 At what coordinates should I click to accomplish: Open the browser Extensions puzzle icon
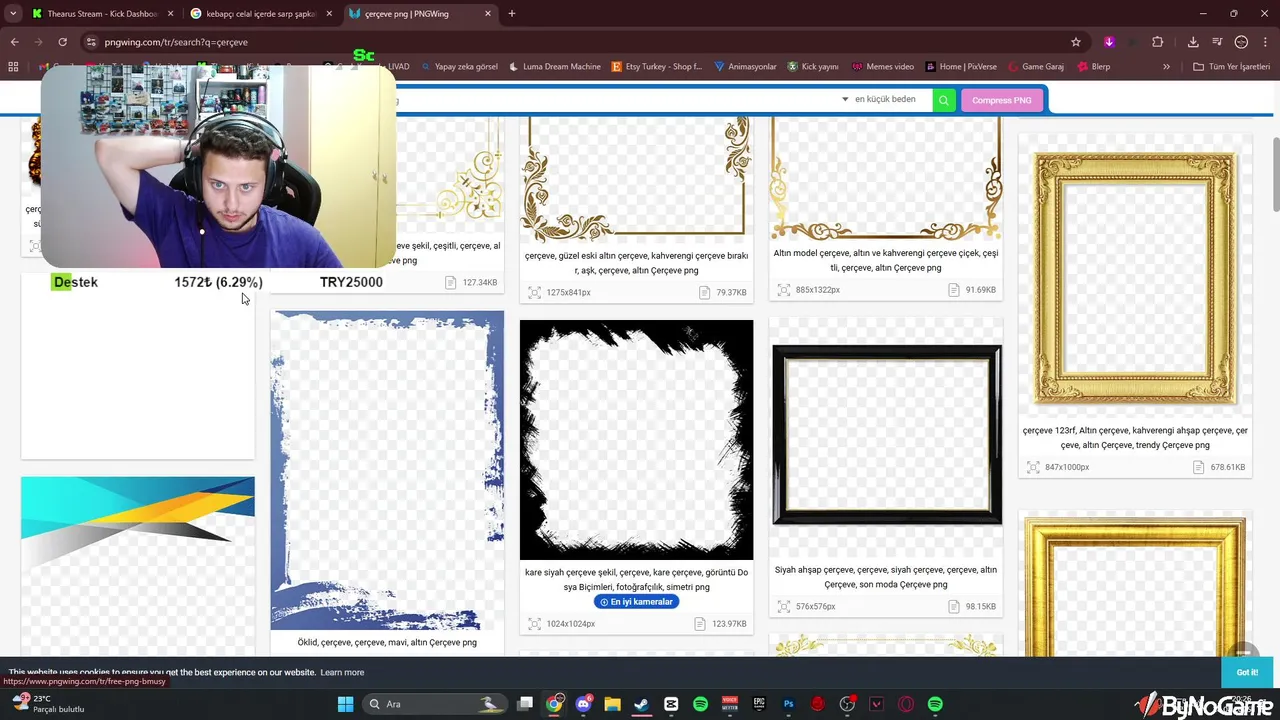1158,42
